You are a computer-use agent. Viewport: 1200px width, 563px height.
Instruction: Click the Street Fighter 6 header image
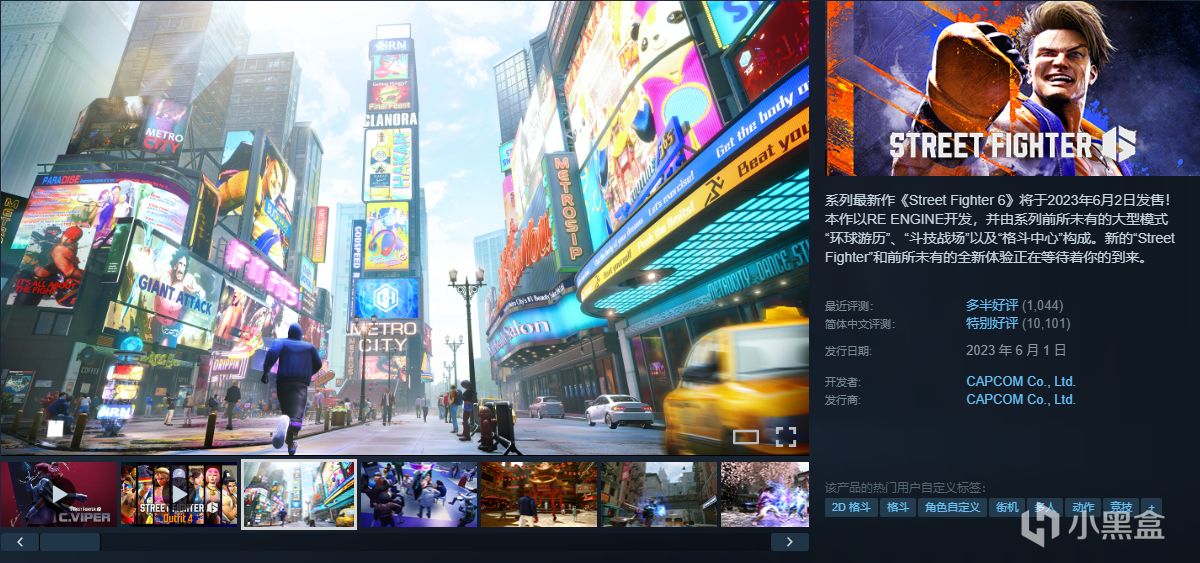tap(1012, 89)
